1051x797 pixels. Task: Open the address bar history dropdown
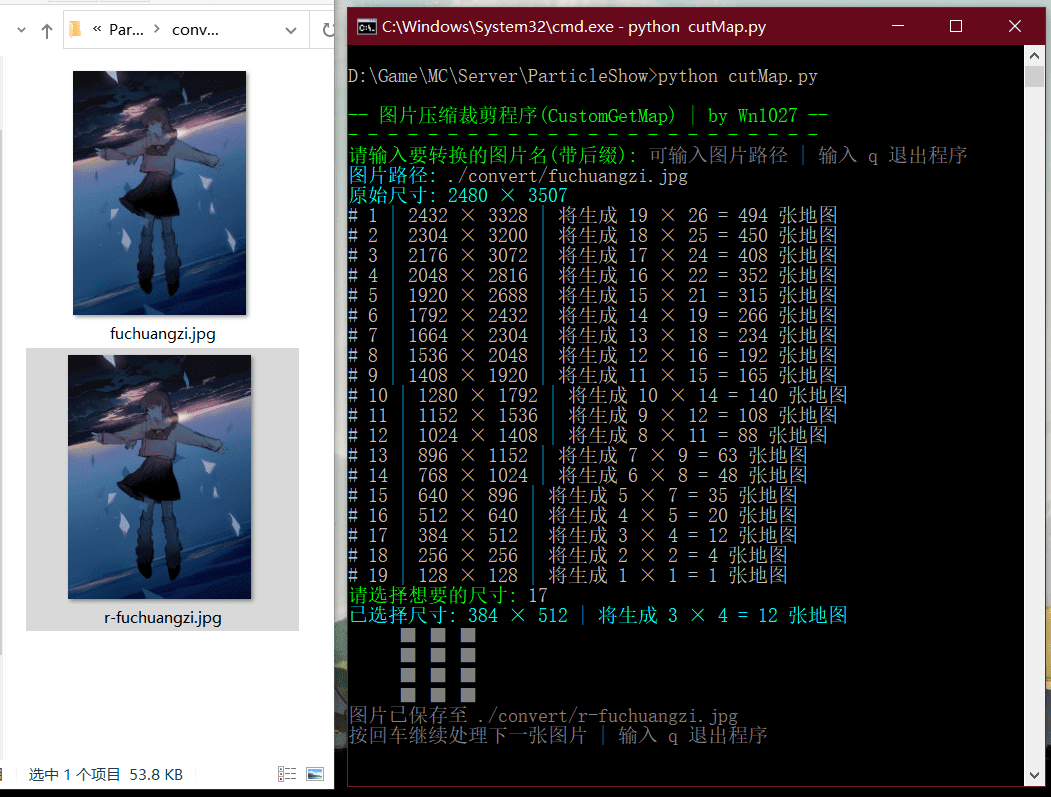click(291, 30)
